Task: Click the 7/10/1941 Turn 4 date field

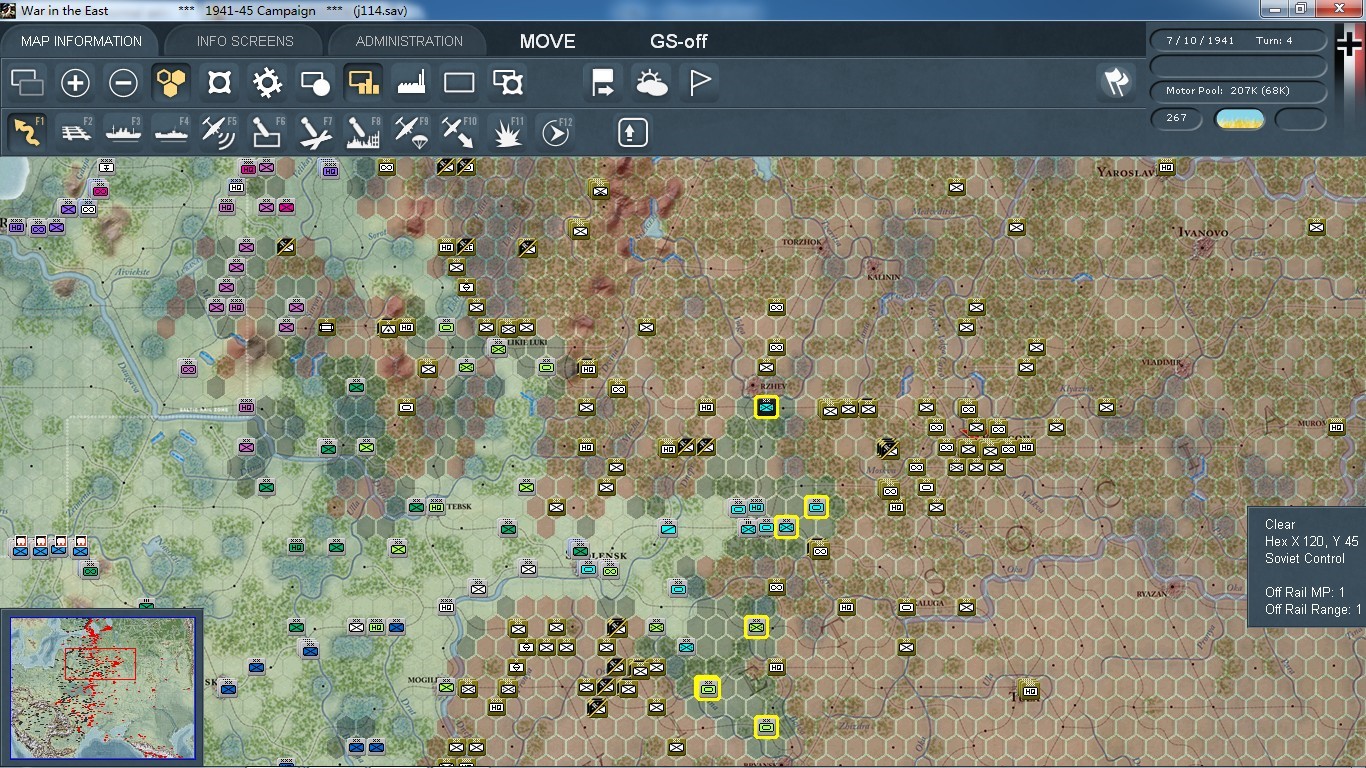Action: (x=1238, y=41)
